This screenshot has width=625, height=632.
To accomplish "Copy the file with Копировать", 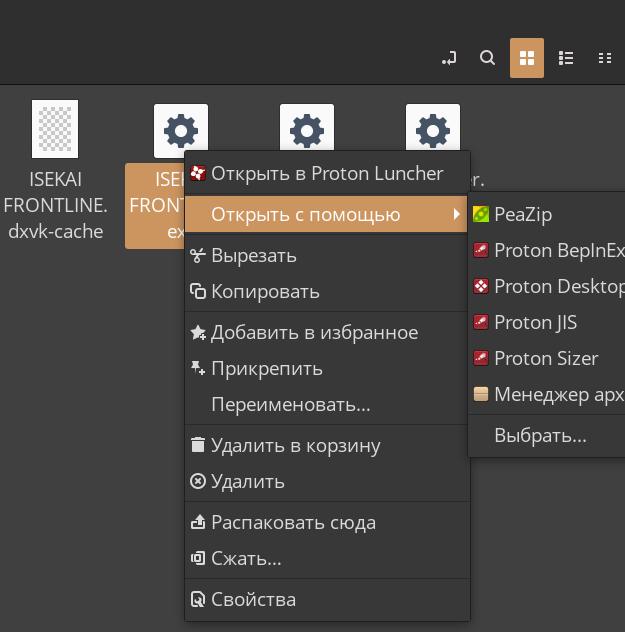I will 265,292.
